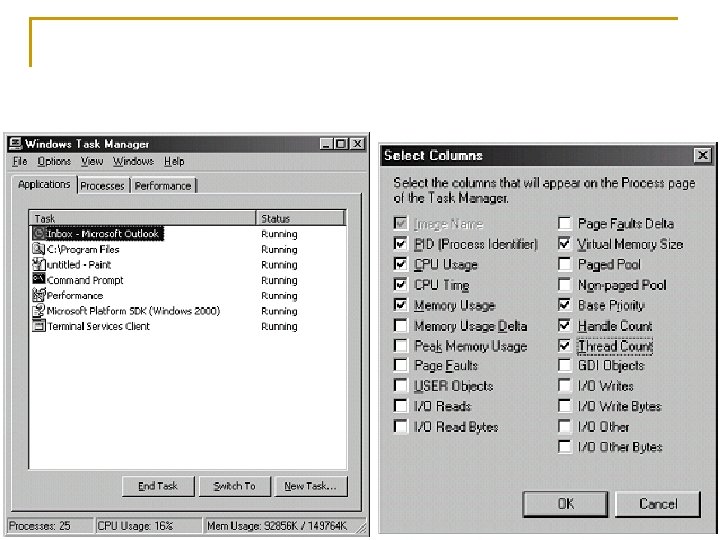Viewport: 720px width, 540px height.
Task: Select the Inbox - Microsoft Outlook task
Action: [187, 234]
